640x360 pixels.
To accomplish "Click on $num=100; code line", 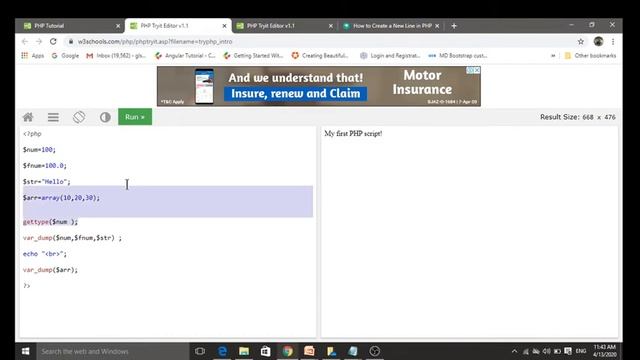I will (39, 150).
